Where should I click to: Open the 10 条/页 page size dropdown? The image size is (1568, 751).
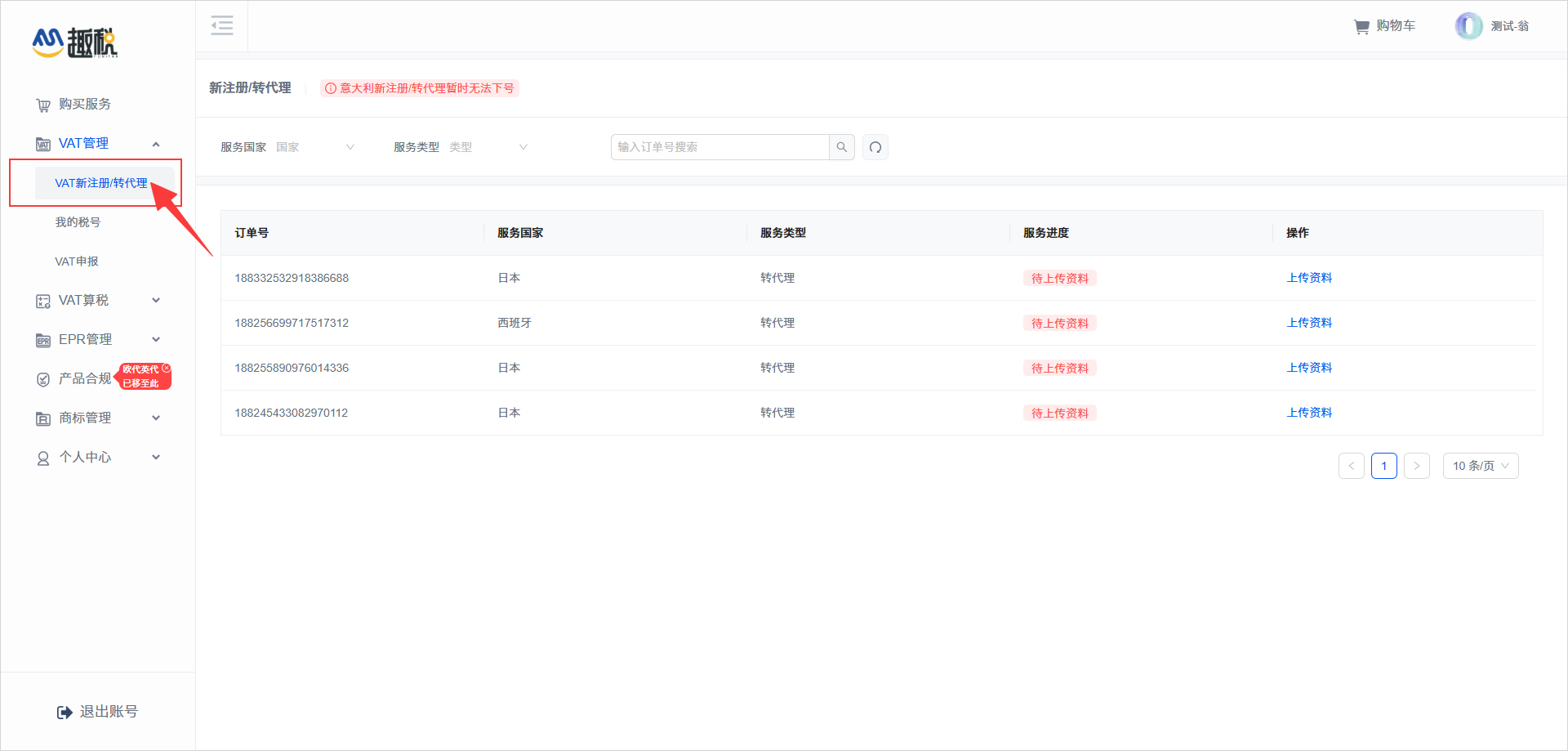pos(1480,466)
